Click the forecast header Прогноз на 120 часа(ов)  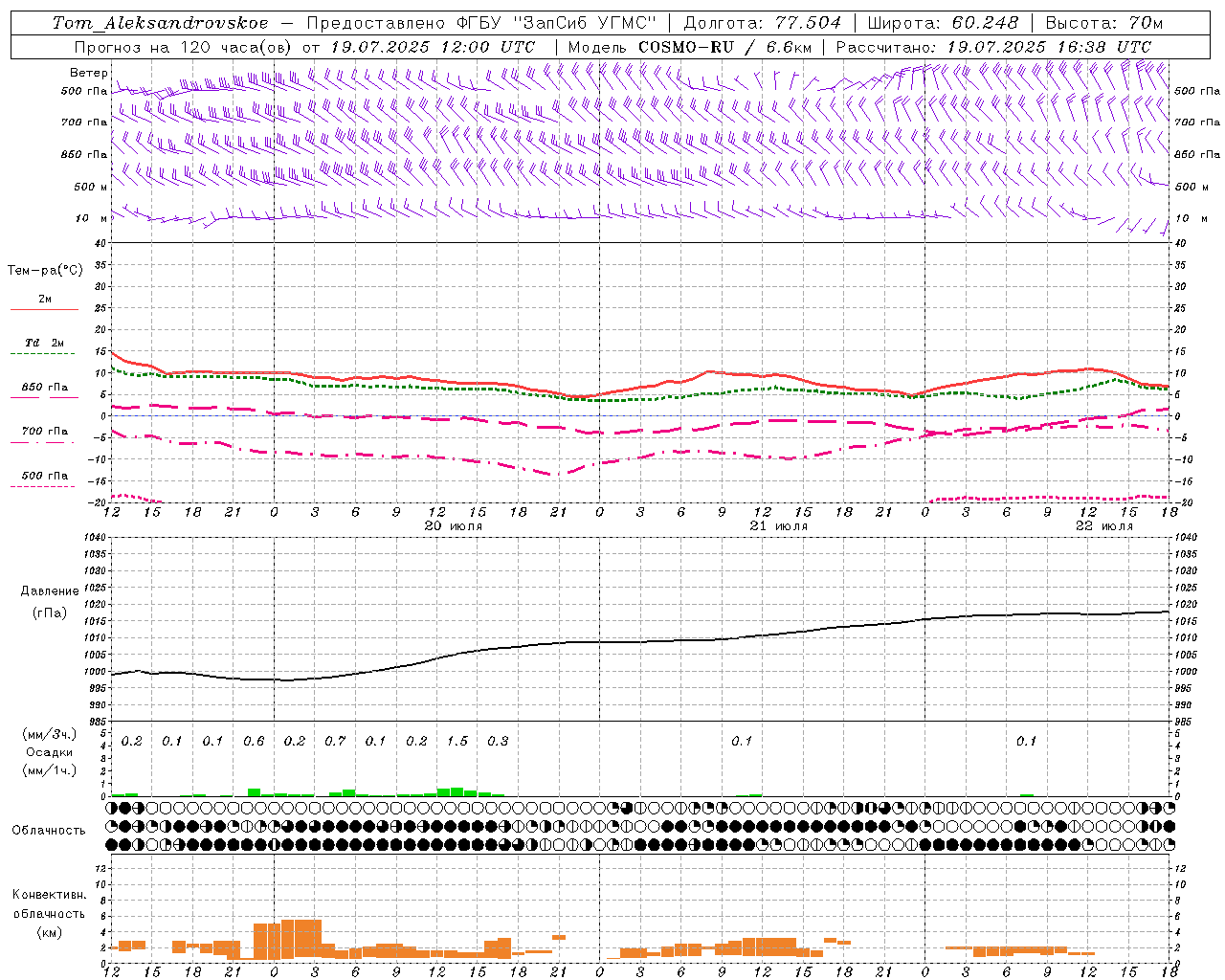click(185, 47)
